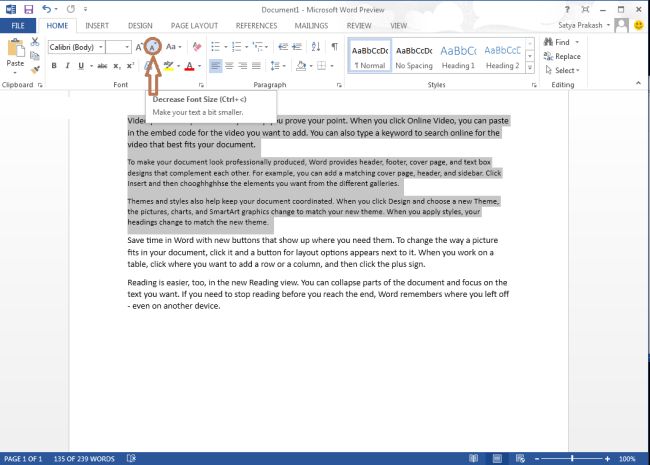The image size is (650, 465).
Task: Click the 135 OF 239 WORDS count
Action: [x=84, y=459]
